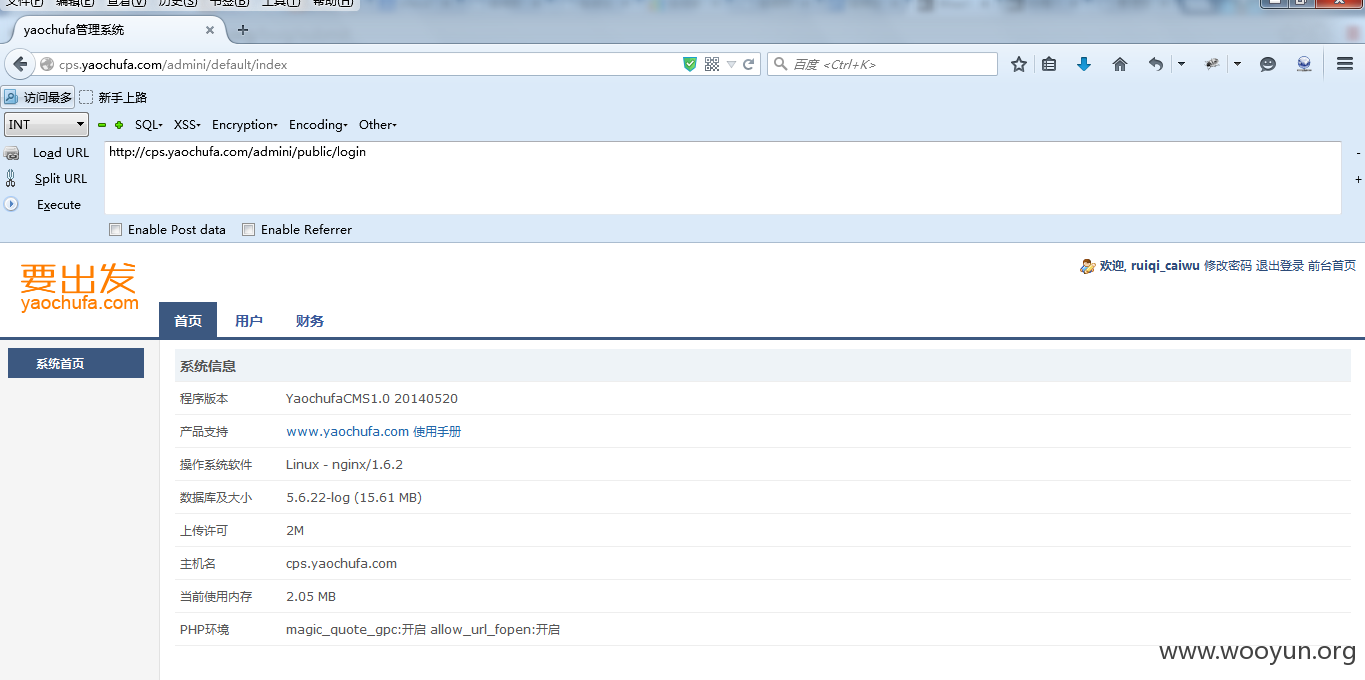Open the XSS dropdown menu
The image size is (1365, 680).
click(x=187, y=125)
